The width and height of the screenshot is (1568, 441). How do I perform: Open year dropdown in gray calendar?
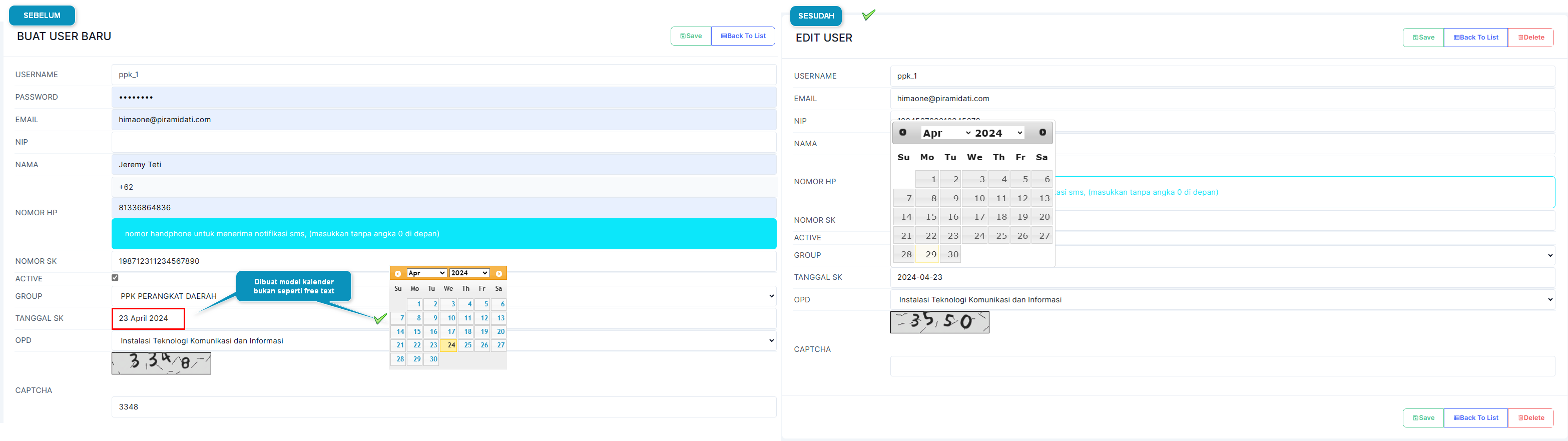[x=998, y=133]
